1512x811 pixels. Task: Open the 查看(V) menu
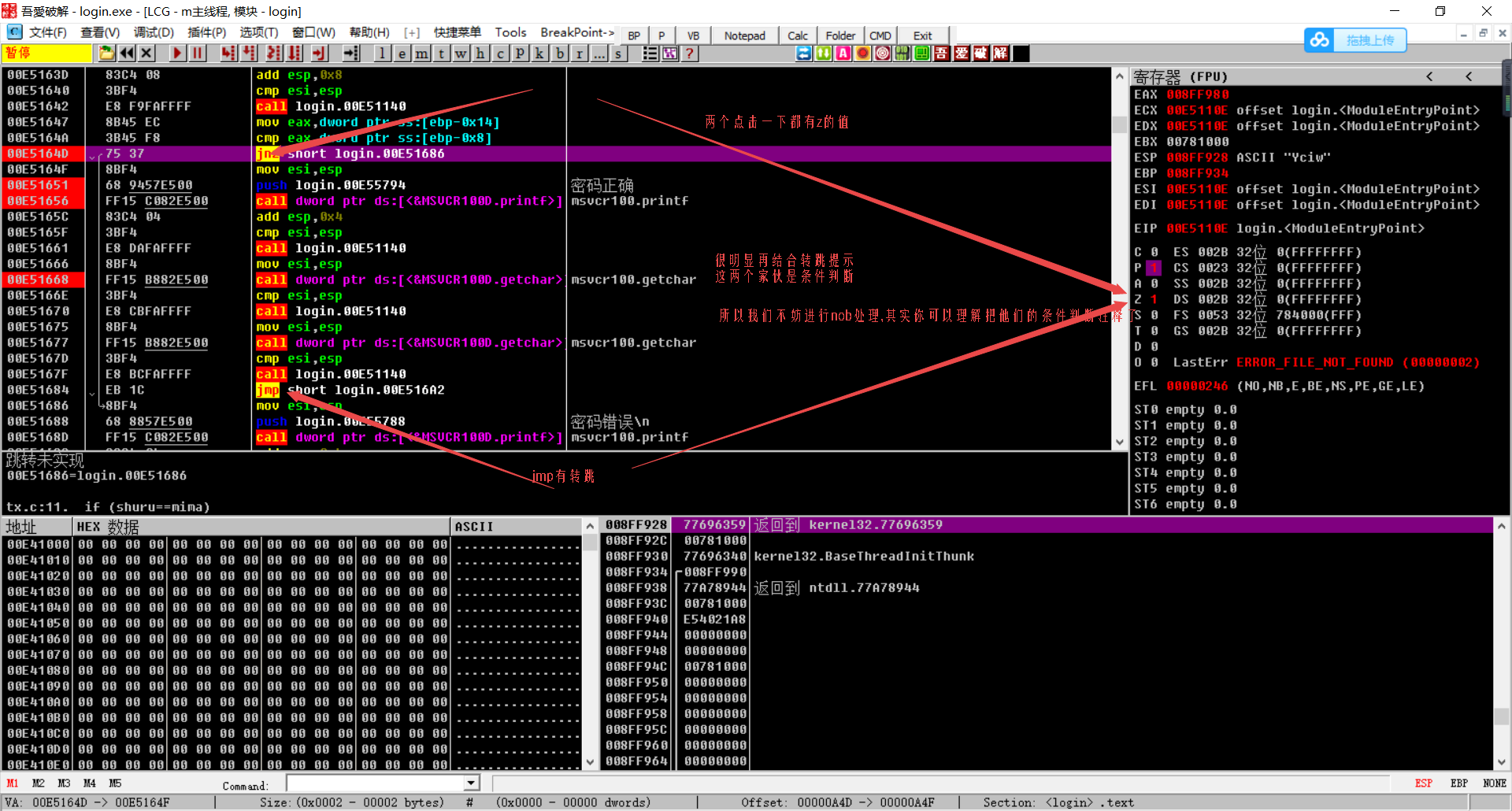[100, 32]
